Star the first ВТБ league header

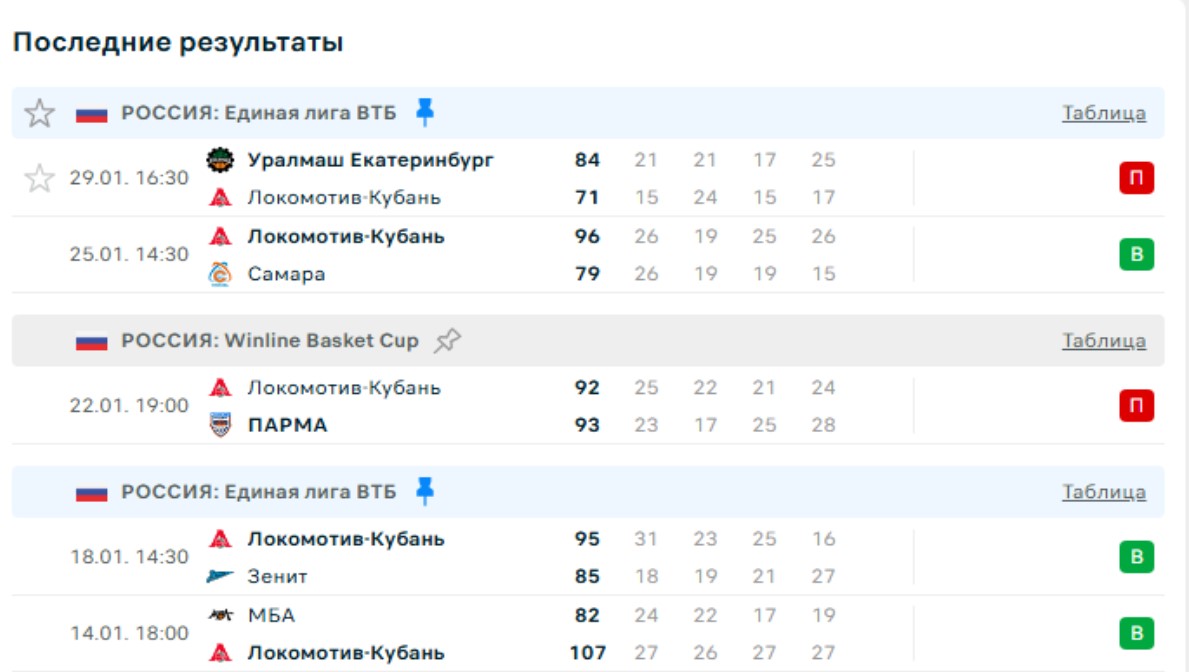tap(39, 113)
